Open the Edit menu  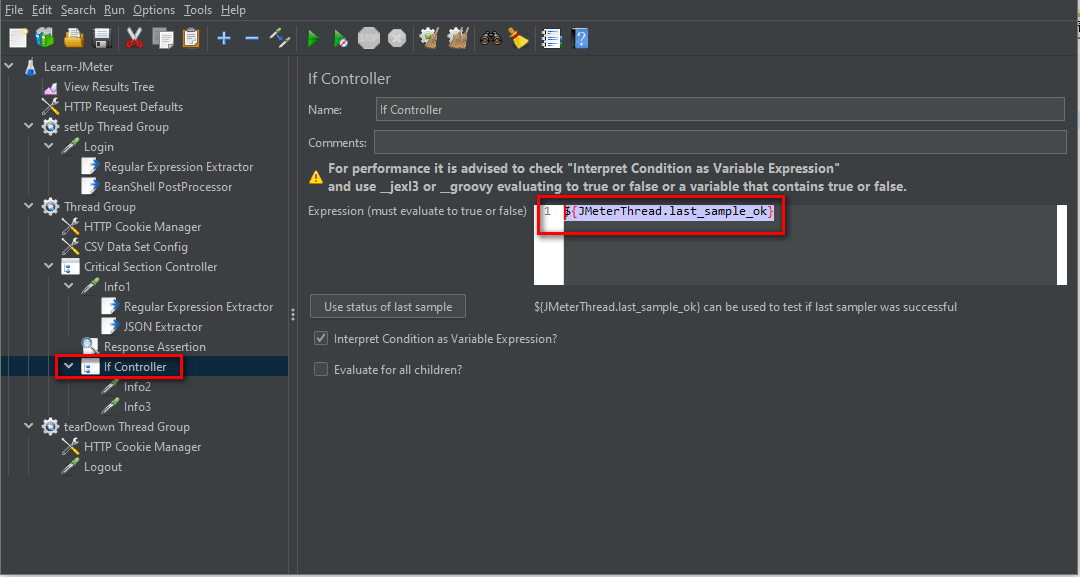click(x=42, y=10)
